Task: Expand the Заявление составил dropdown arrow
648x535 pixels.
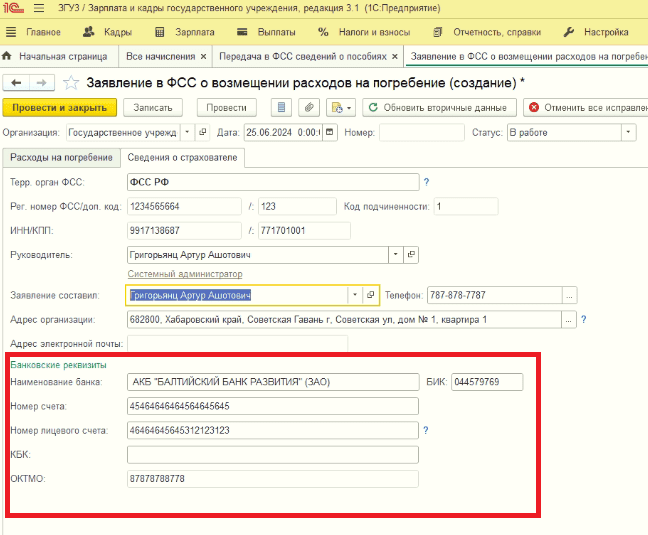Action: tap(355, 295)
